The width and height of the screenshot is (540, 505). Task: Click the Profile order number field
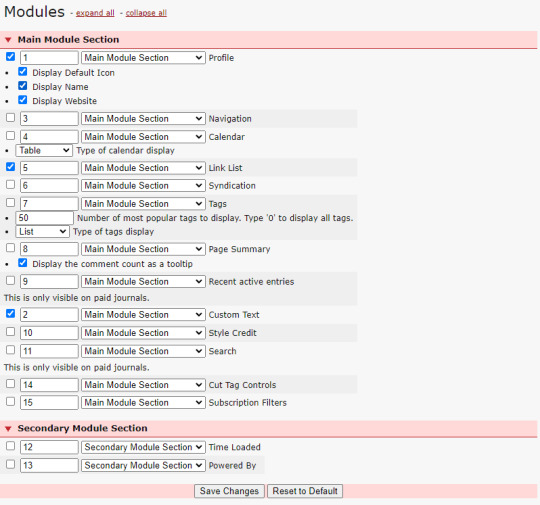pyautogui.click(x=49, y=58)
